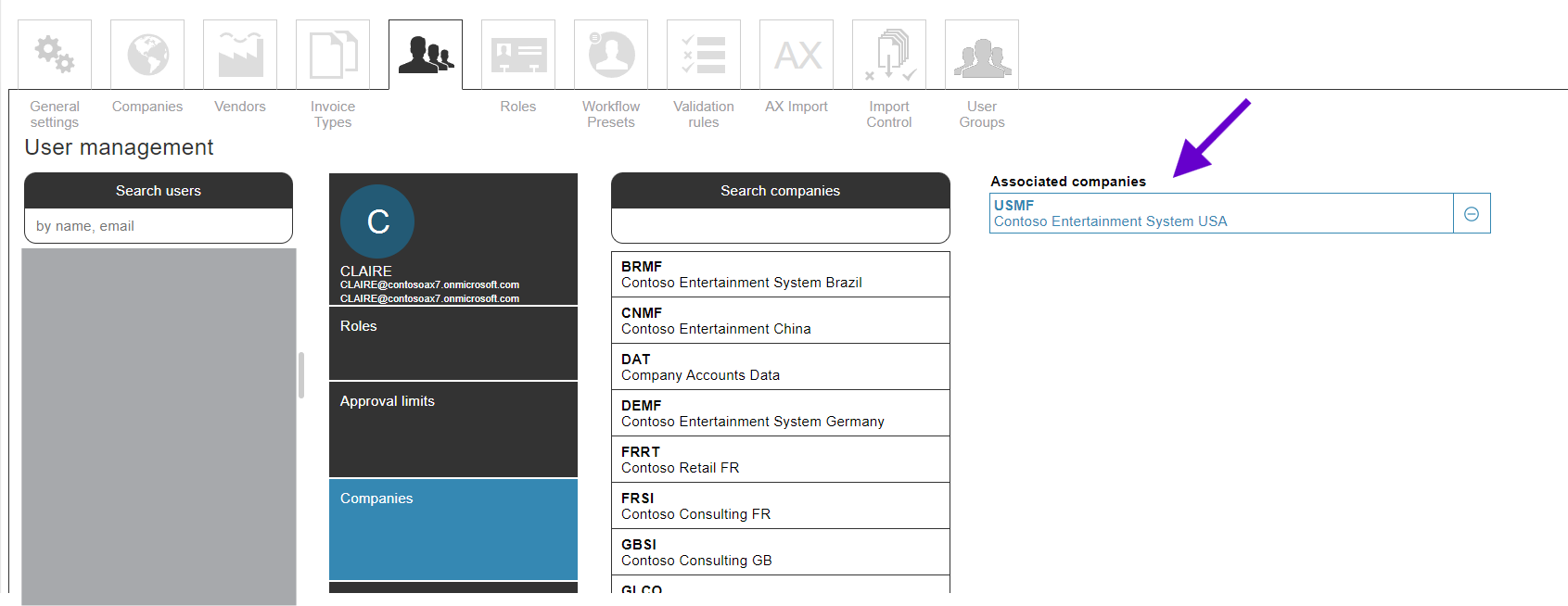This screenshot has width=1568, height=606.
Task: Click the Search users header
Action: 159,191
